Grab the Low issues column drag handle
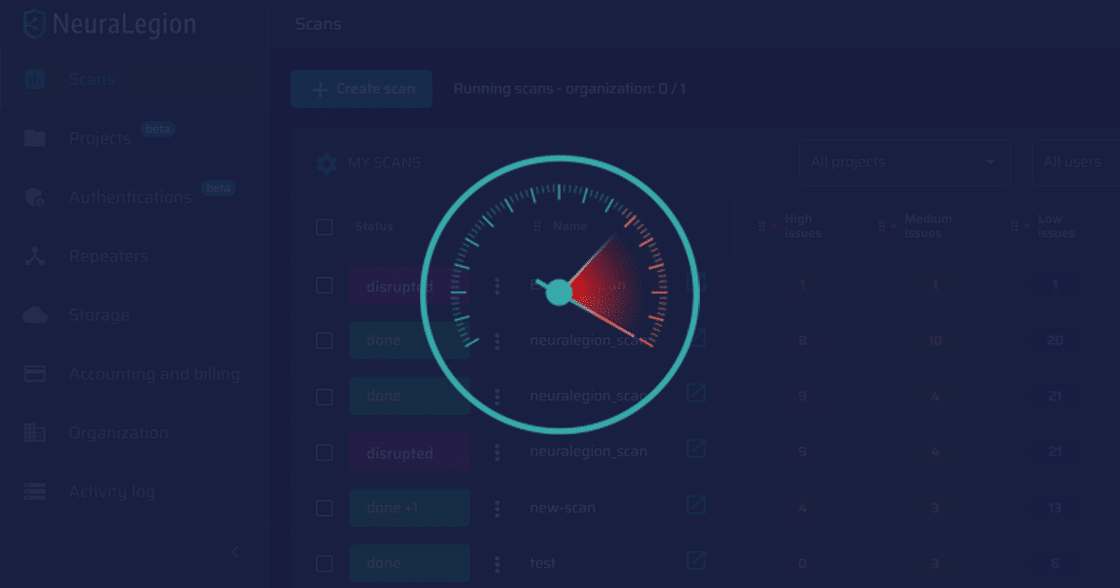The height and width of the screenshot is (588, 1120). [x=1014, y=226]
